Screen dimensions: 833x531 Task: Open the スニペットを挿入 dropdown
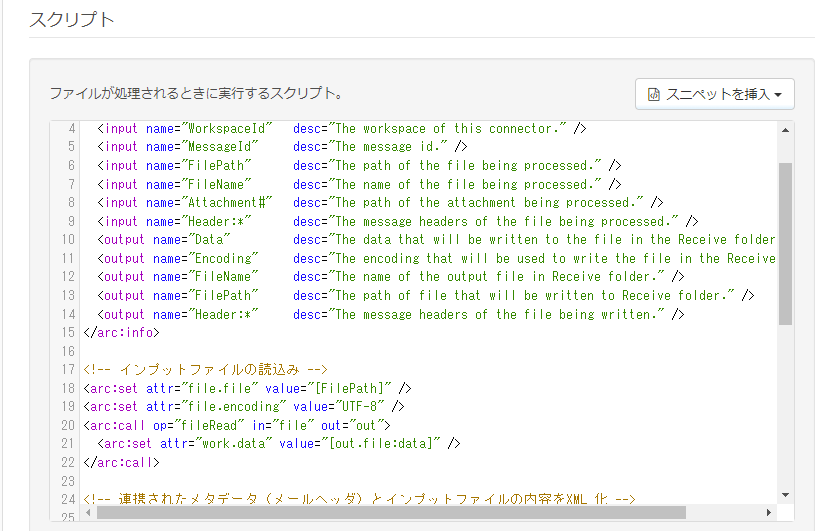coord(714,94)
